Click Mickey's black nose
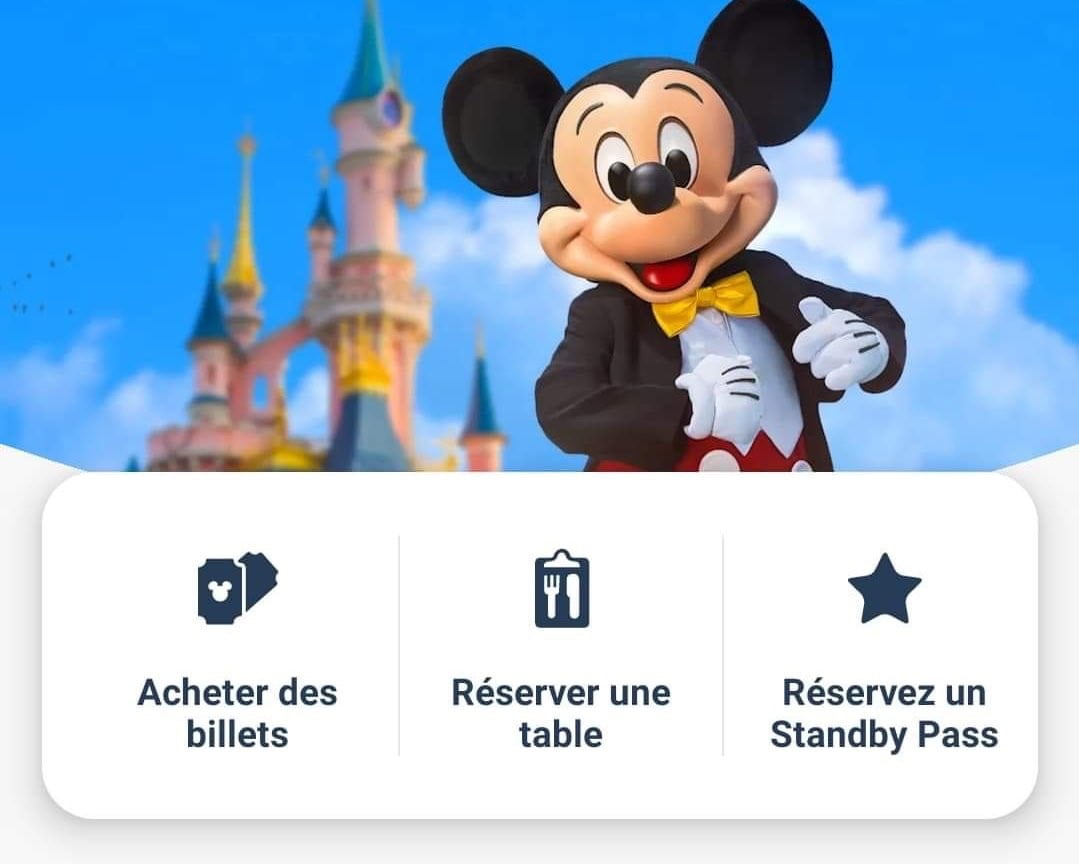The width and height of the screenshot is (1079, 864). click(x=650, y=187)
